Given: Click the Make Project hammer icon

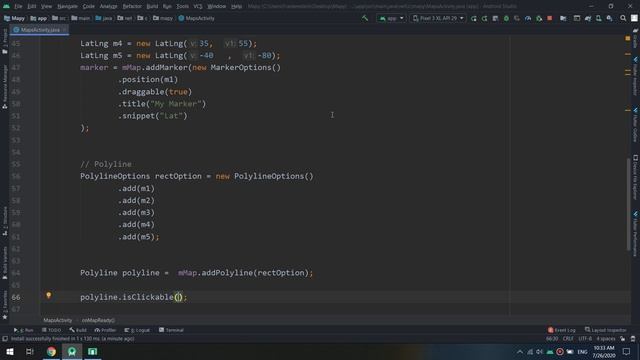Looking at the screenshot, I should click(x=364, y=18).
